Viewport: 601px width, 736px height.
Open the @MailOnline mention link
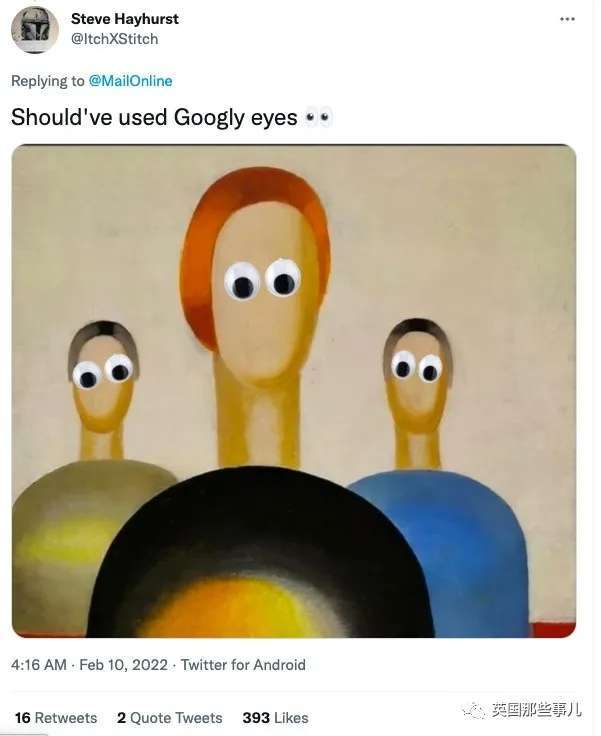(130, 81)
